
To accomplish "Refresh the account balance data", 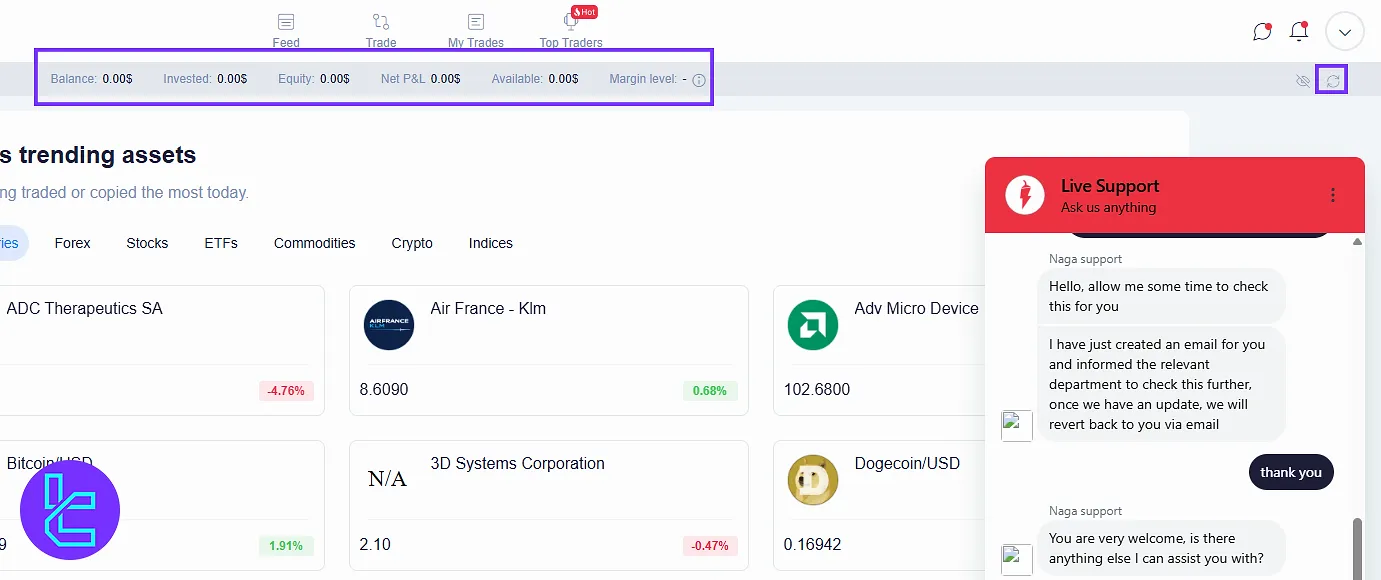I will [x=1332, y=80].
